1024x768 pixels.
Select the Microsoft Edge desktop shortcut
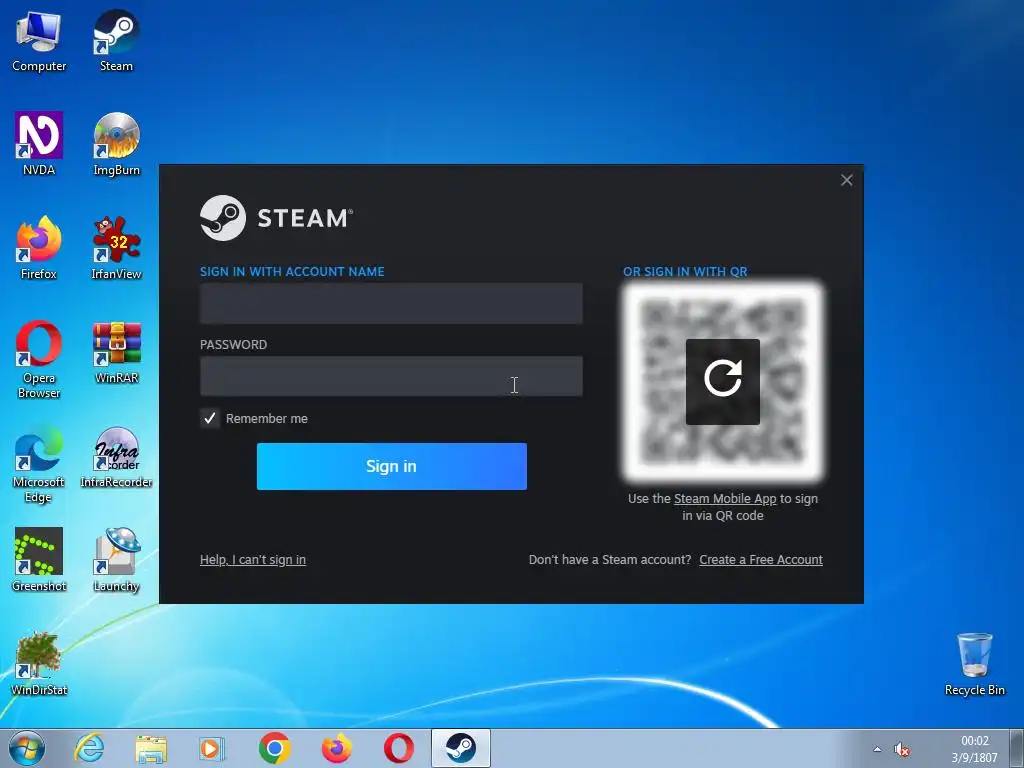pyautogui.click(x=39, y=464)
